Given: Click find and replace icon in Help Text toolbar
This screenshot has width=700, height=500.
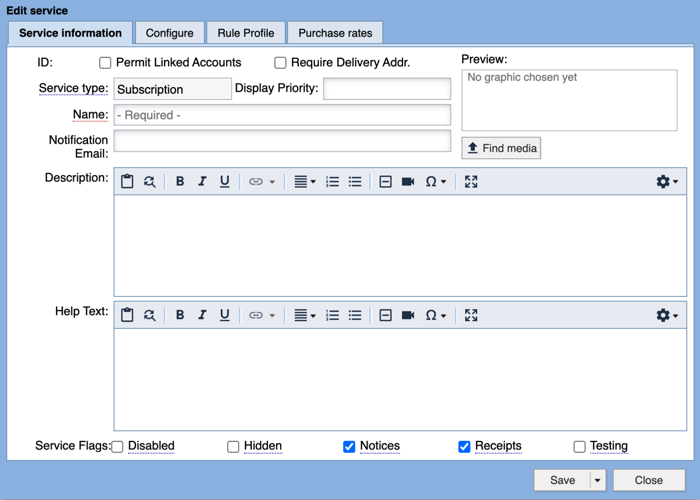Looking at the screenshot, I should (x=150, y=315).
